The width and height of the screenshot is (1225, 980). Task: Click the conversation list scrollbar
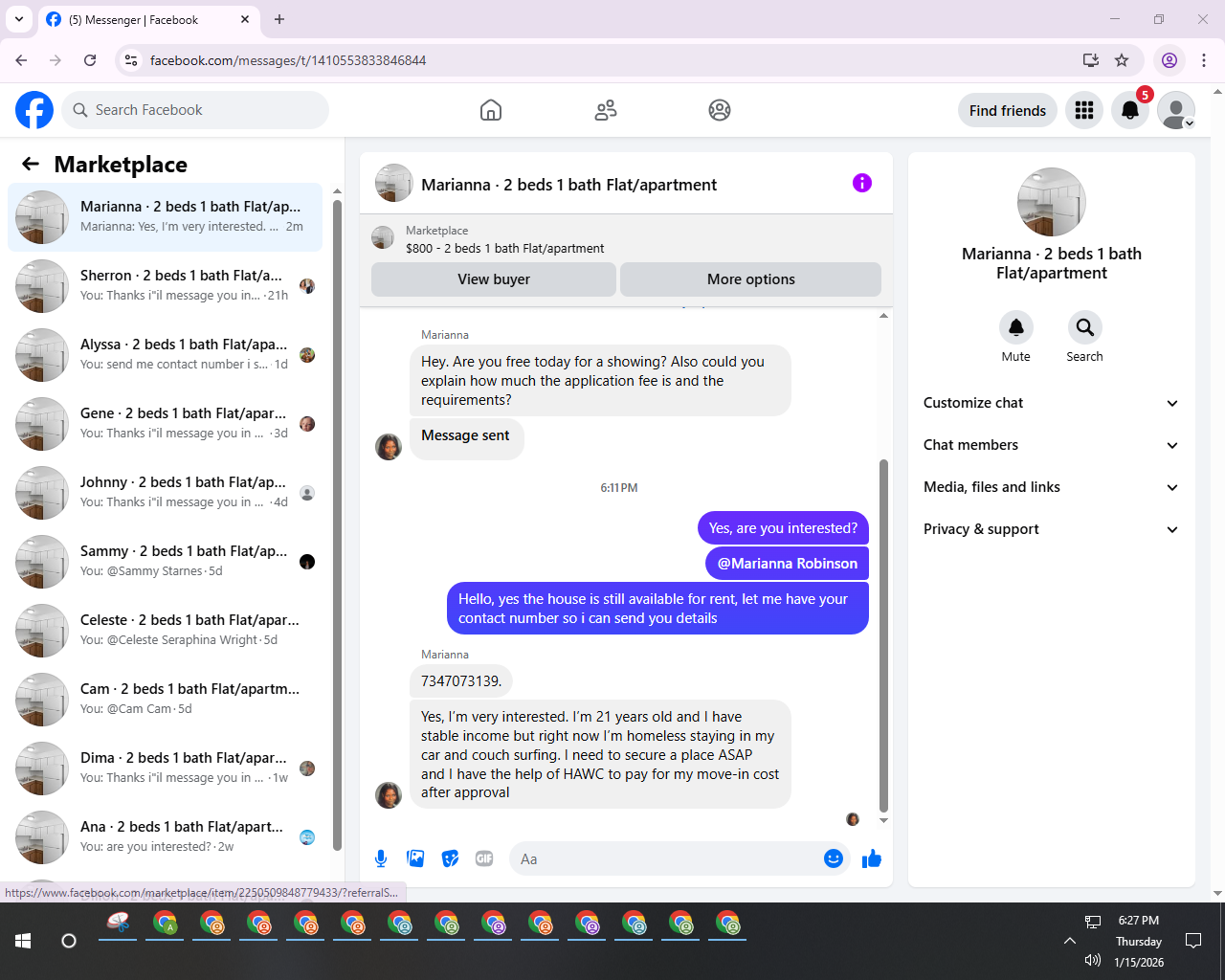[337, 524]
